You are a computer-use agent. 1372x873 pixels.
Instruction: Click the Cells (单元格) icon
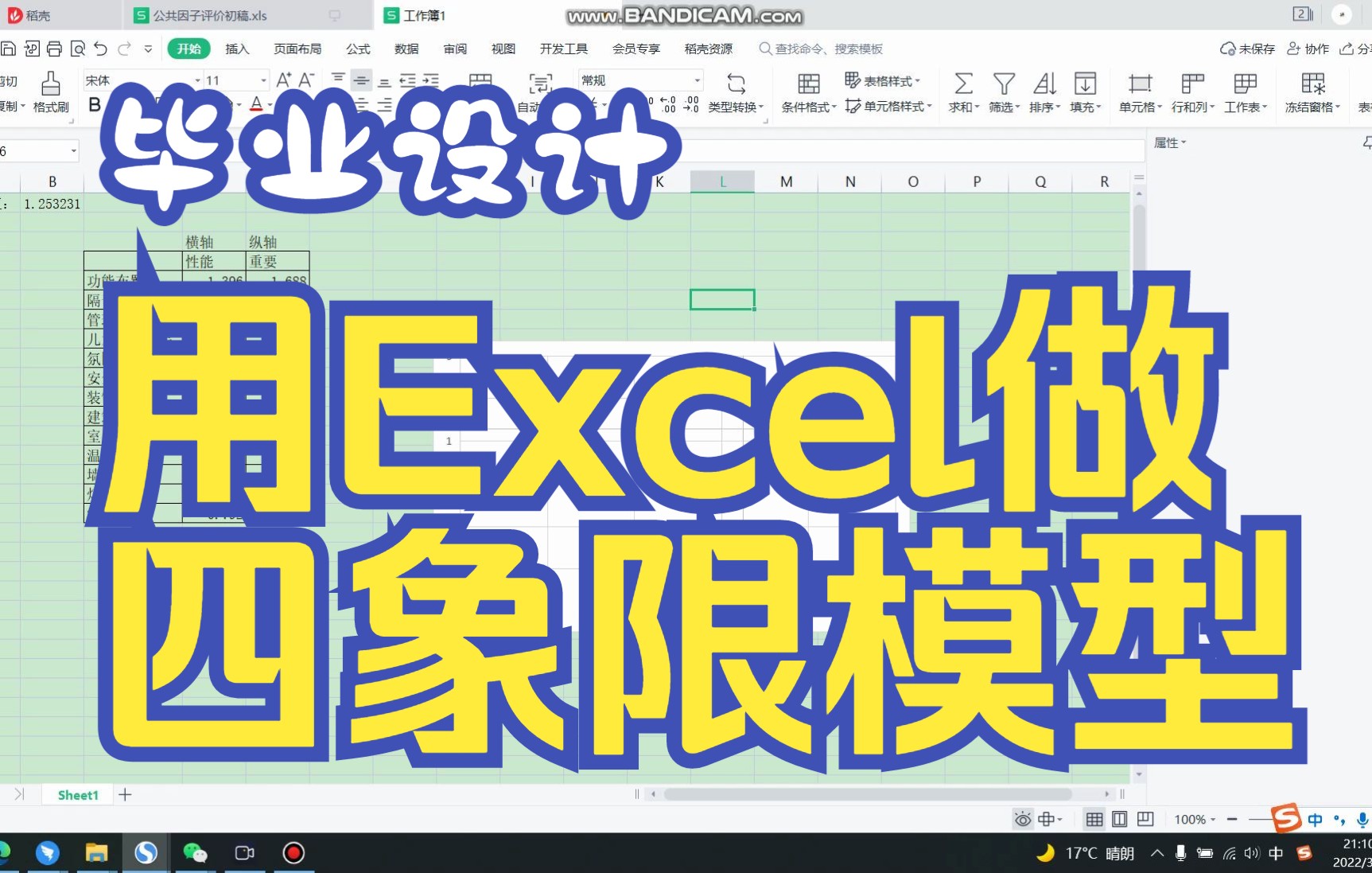pyautogui.click(x=1140, y=84)
